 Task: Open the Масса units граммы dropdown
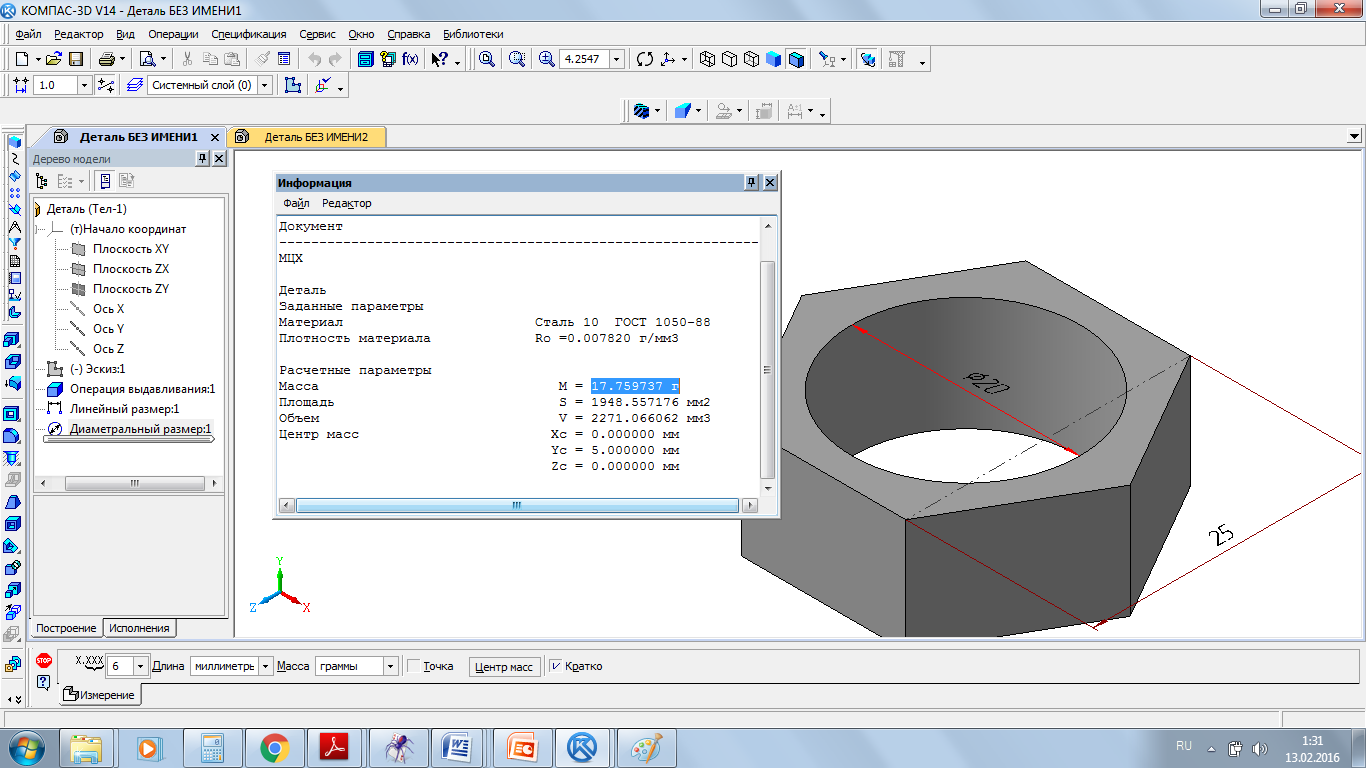coord(390,666)
